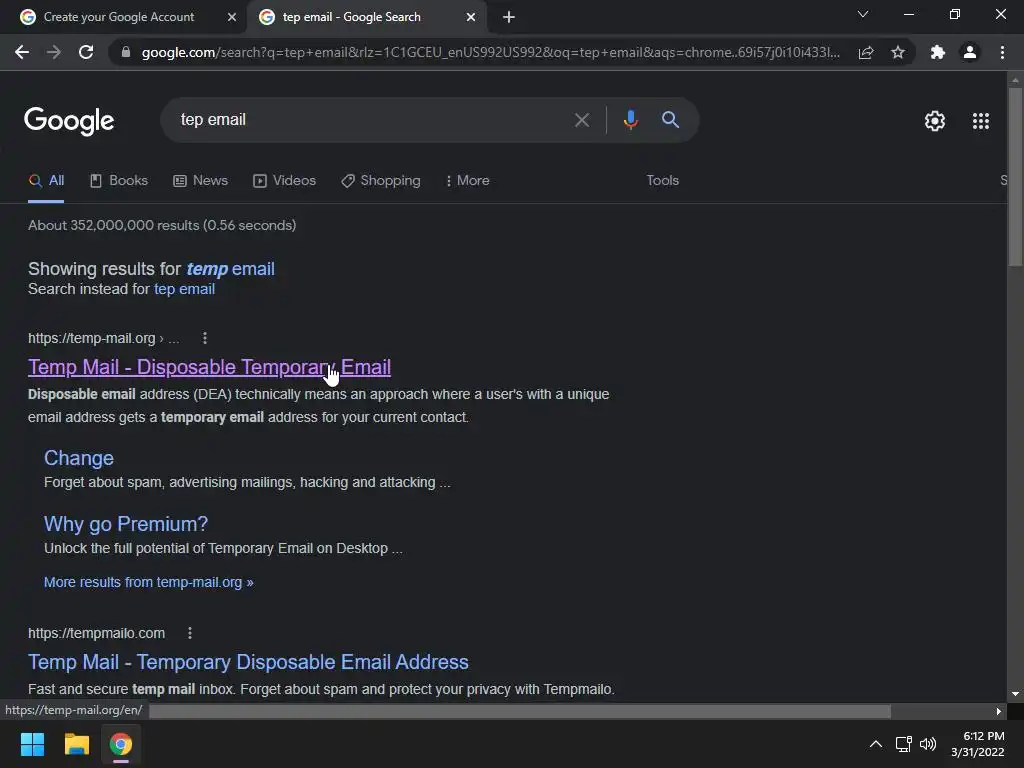1024x768 pixels.
Task: Reload the current page
Action: [86, 52]
